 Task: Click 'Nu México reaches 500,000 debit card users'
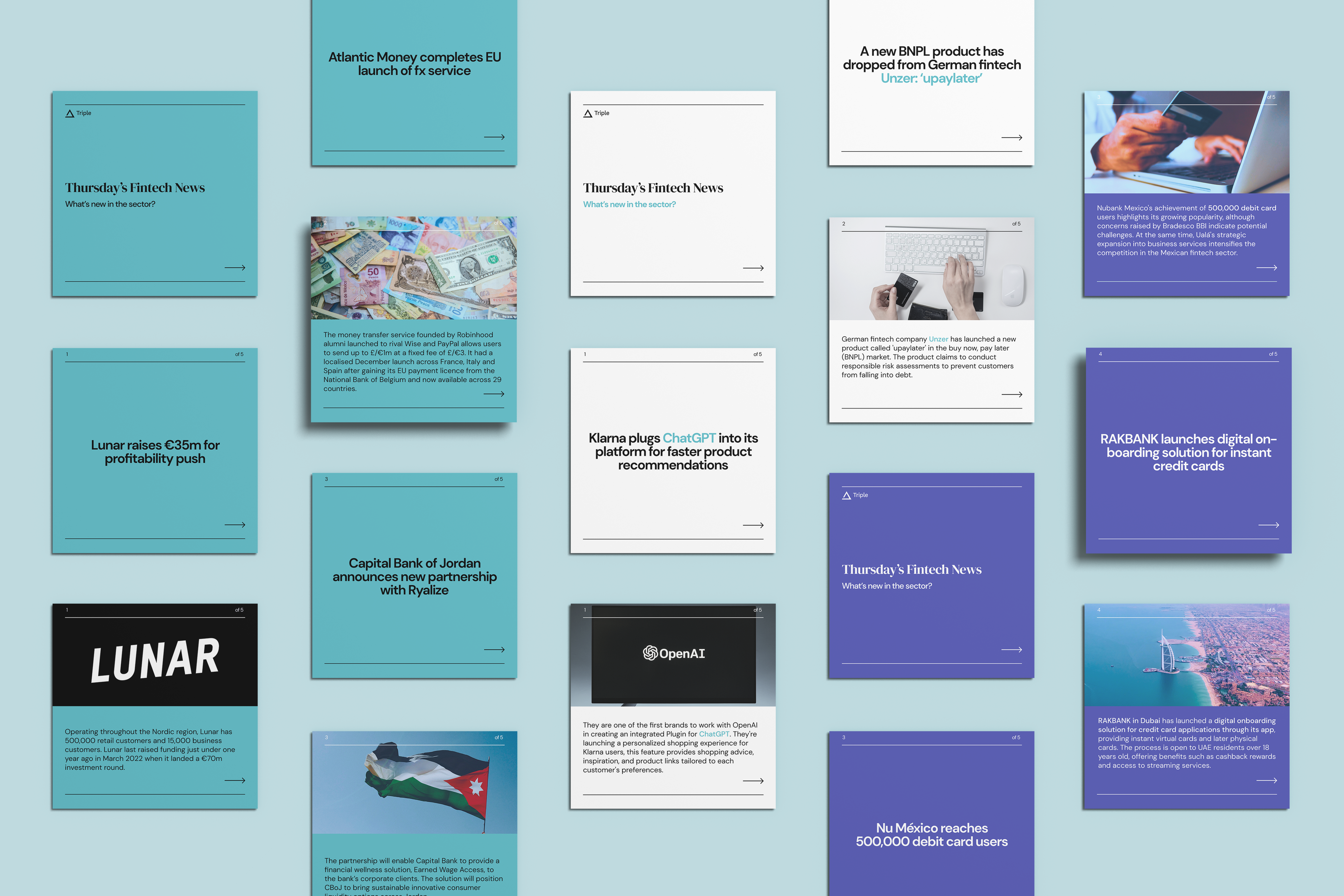point(932,835)
